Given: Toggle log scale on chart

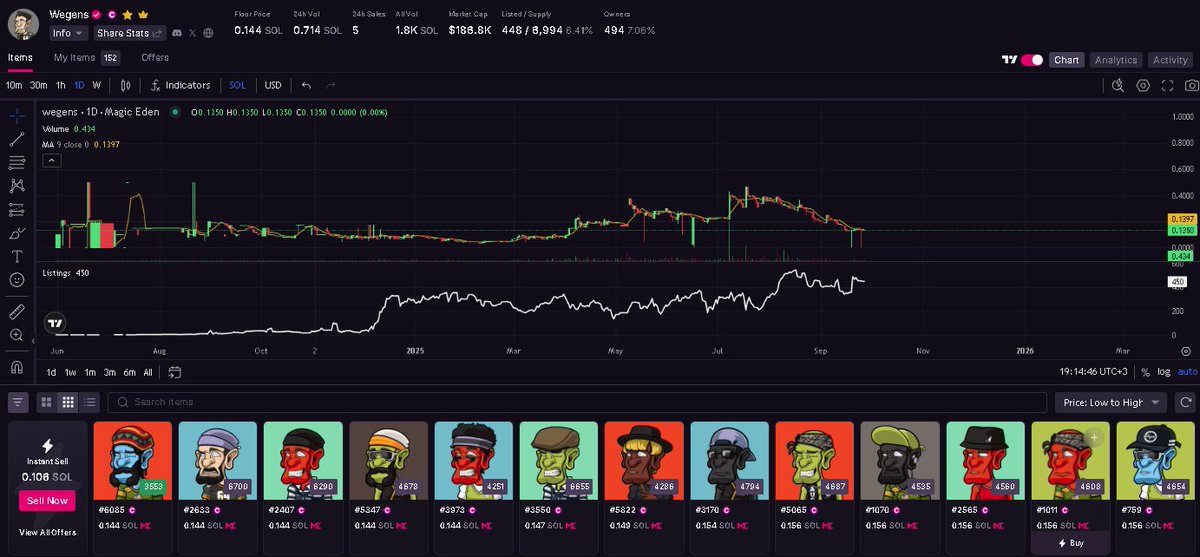Looking at the screenshot, I should tap(1164, 373).
